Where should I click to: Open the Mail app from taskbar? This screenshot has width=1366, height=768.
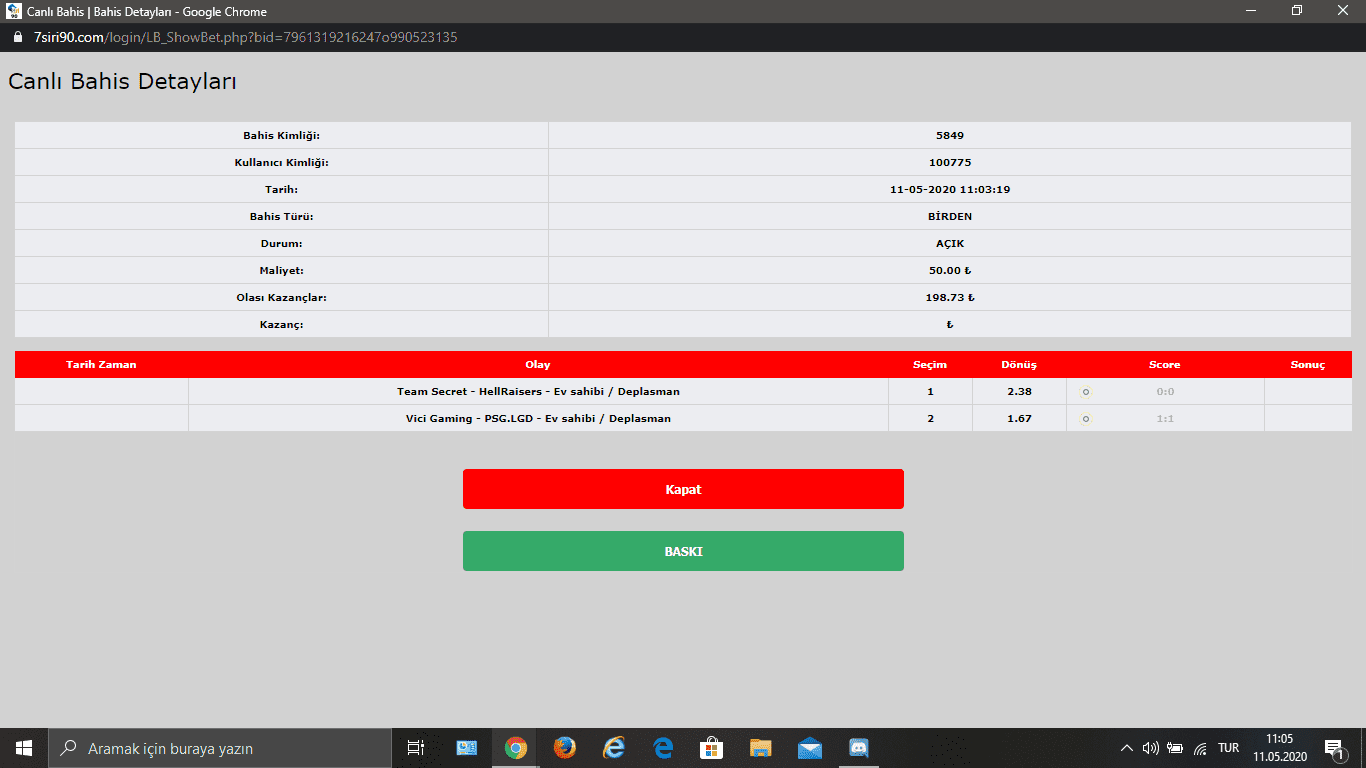[810, 748]
